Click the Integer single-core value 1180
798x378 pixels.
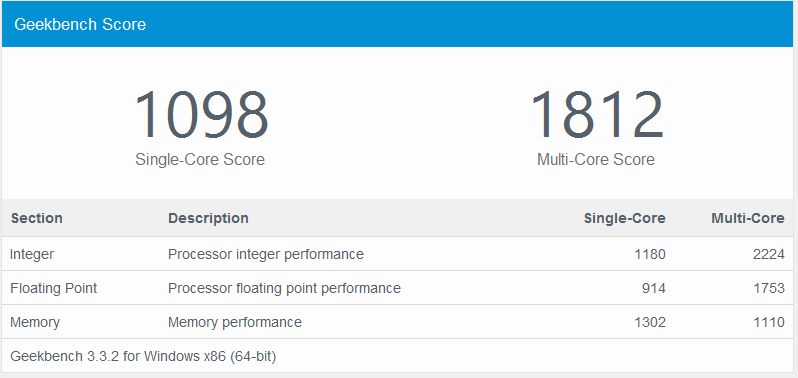coord(650,254)
